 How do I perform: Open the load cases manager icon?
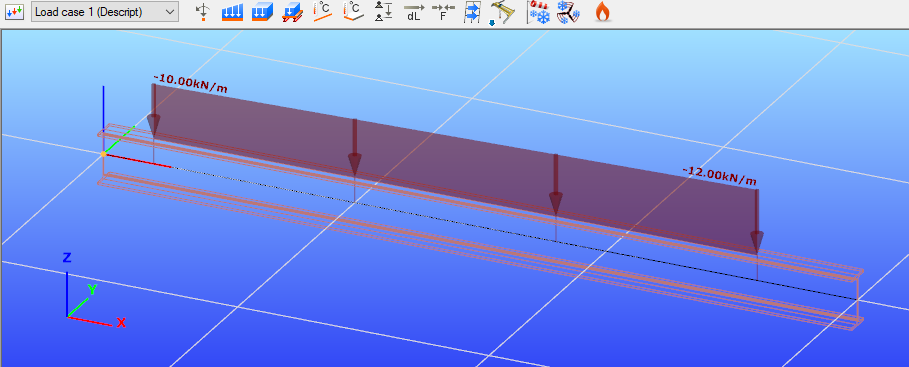pyautogui.click(x=14, y=12)
